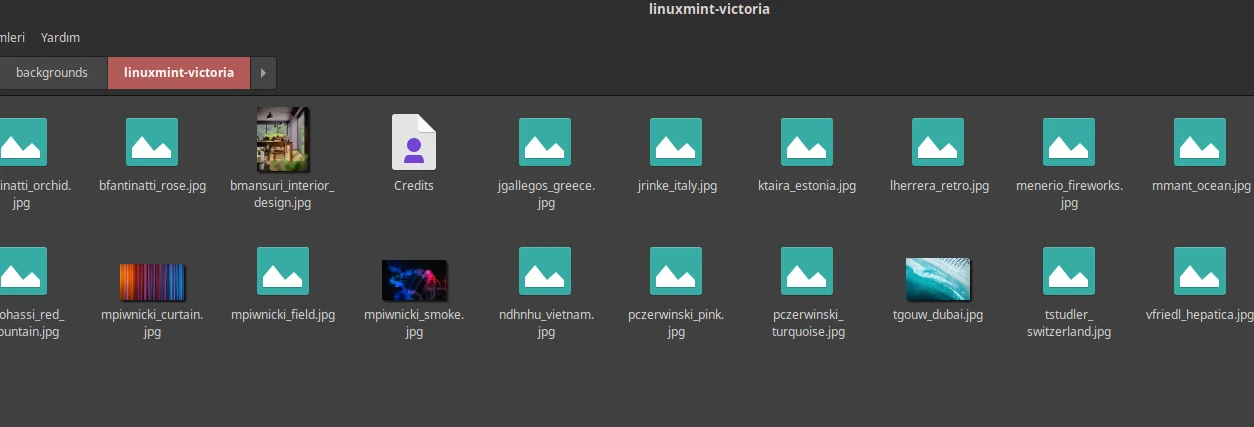This screenshot has height=427, width=1254.
Task: Click the ktaira_estonia.jpg file name
Action: tap(807, 186)
